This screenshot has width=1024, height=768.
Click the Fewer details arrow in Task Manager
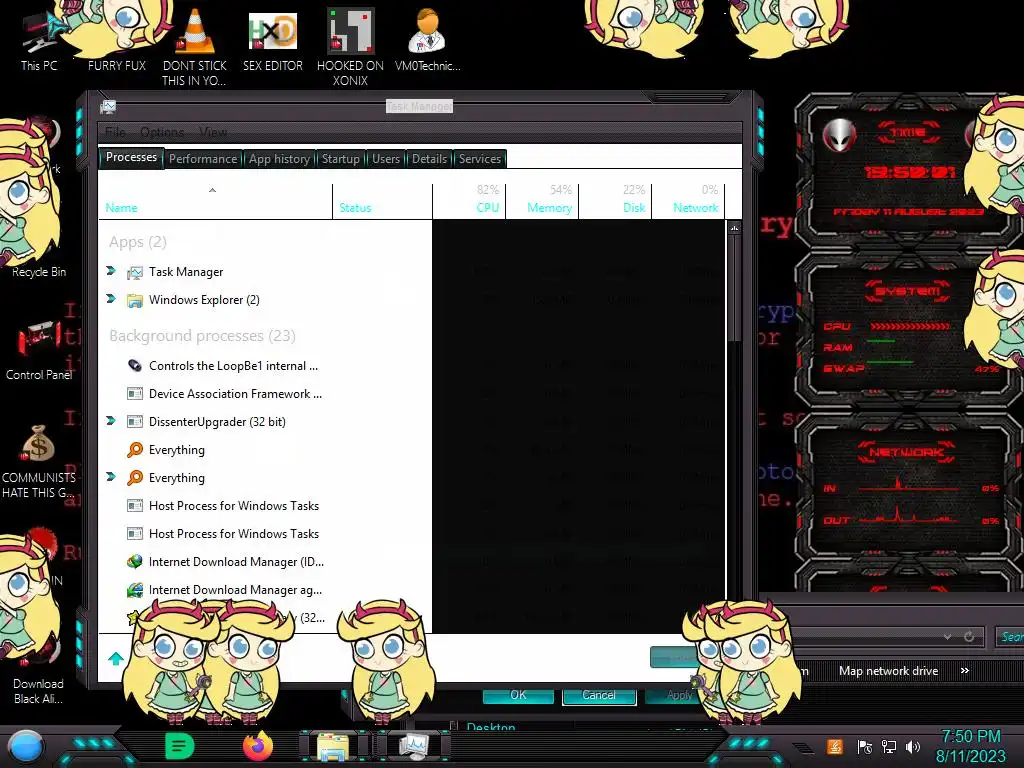[x=116, y=658]
